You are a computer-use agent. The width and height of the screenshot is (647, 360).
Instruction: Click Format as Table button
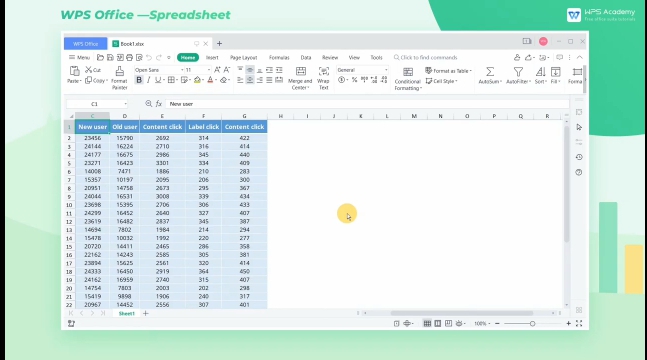click(448, 71)
